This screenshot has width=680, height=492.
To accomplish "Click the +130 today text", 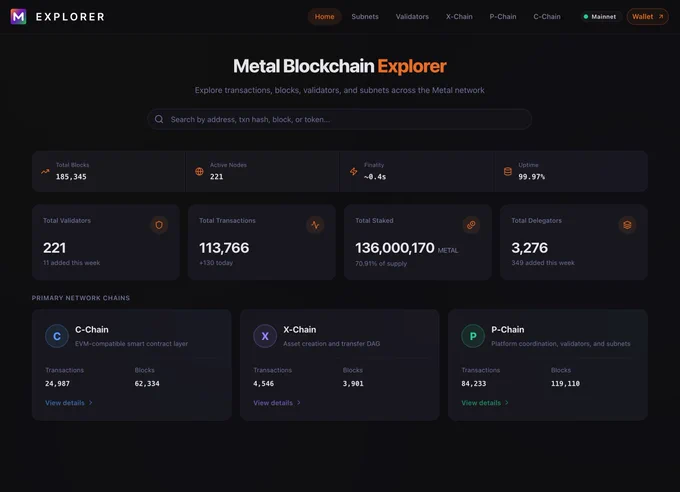I will pyautogui.click(x=216, y=262).
